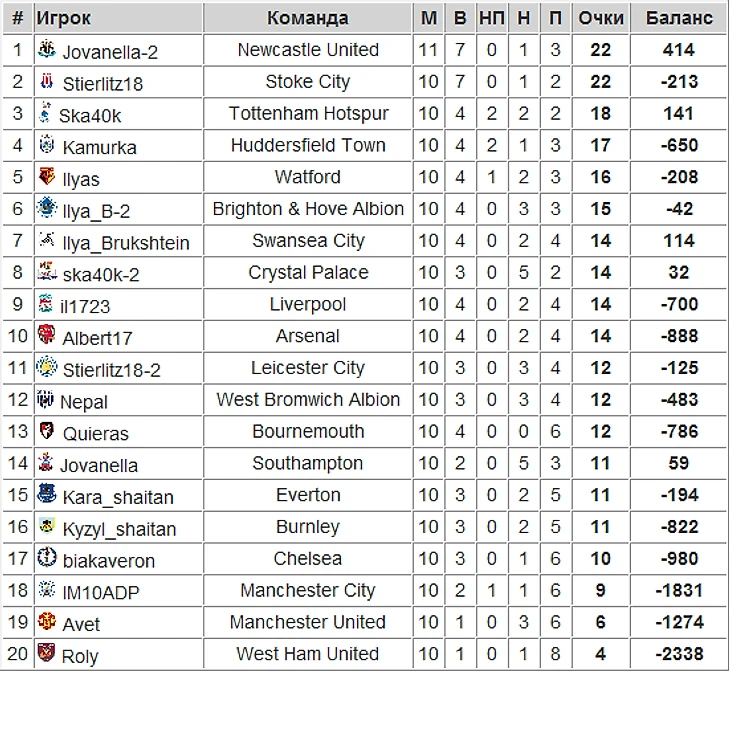Select the Manchester City team name
The image size is (730, 742).
(308, 591)
